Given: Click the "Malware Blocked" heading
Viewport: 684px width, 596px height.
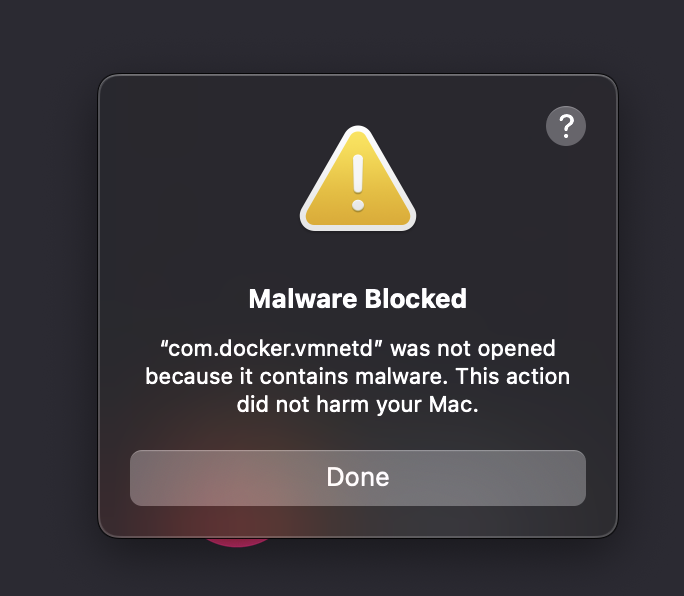Looking at the screenshot, I should tap(358, 298).
